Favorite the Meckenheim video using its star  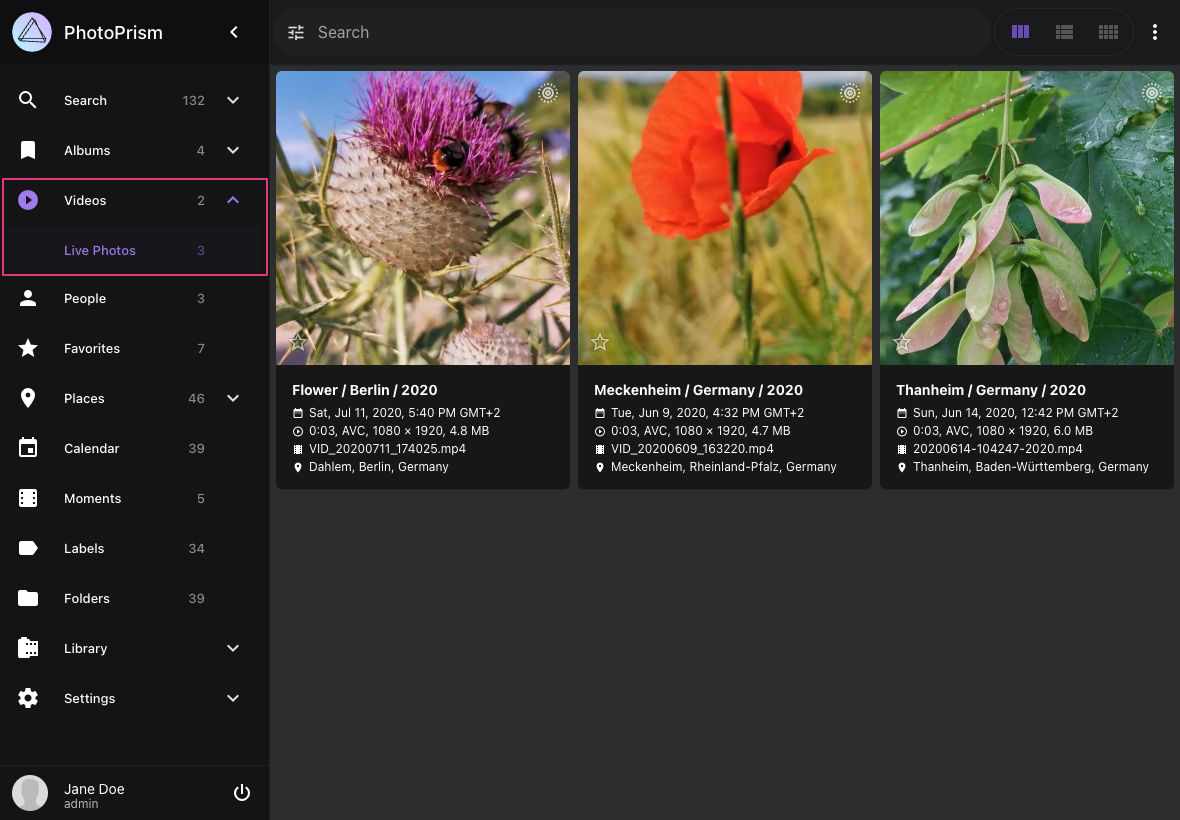600,342
